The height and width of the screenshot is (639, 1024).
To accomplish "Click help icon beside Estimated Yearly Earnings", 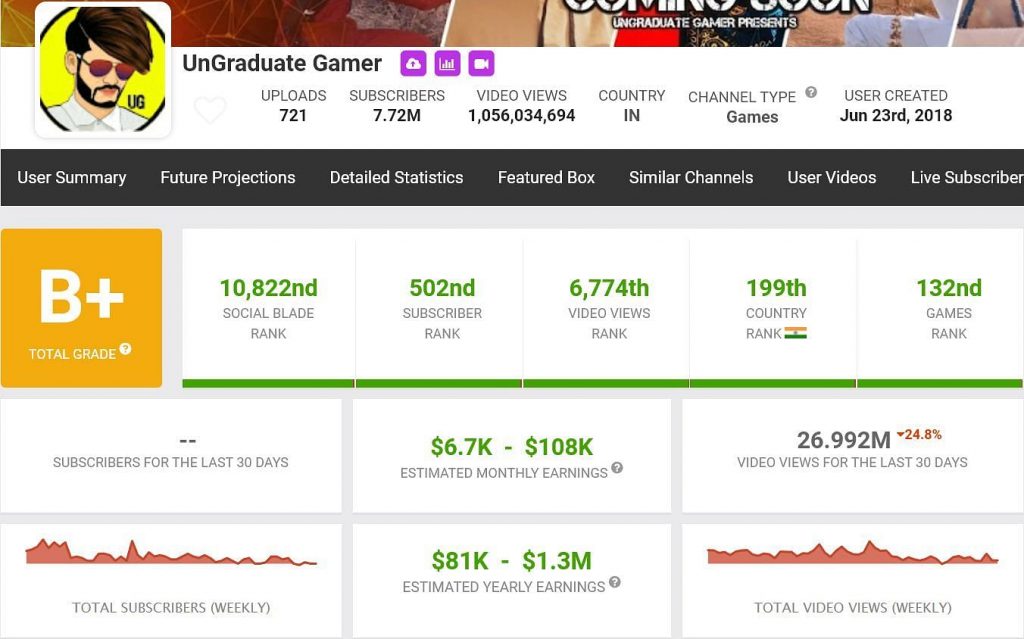I will click(614, 582).
